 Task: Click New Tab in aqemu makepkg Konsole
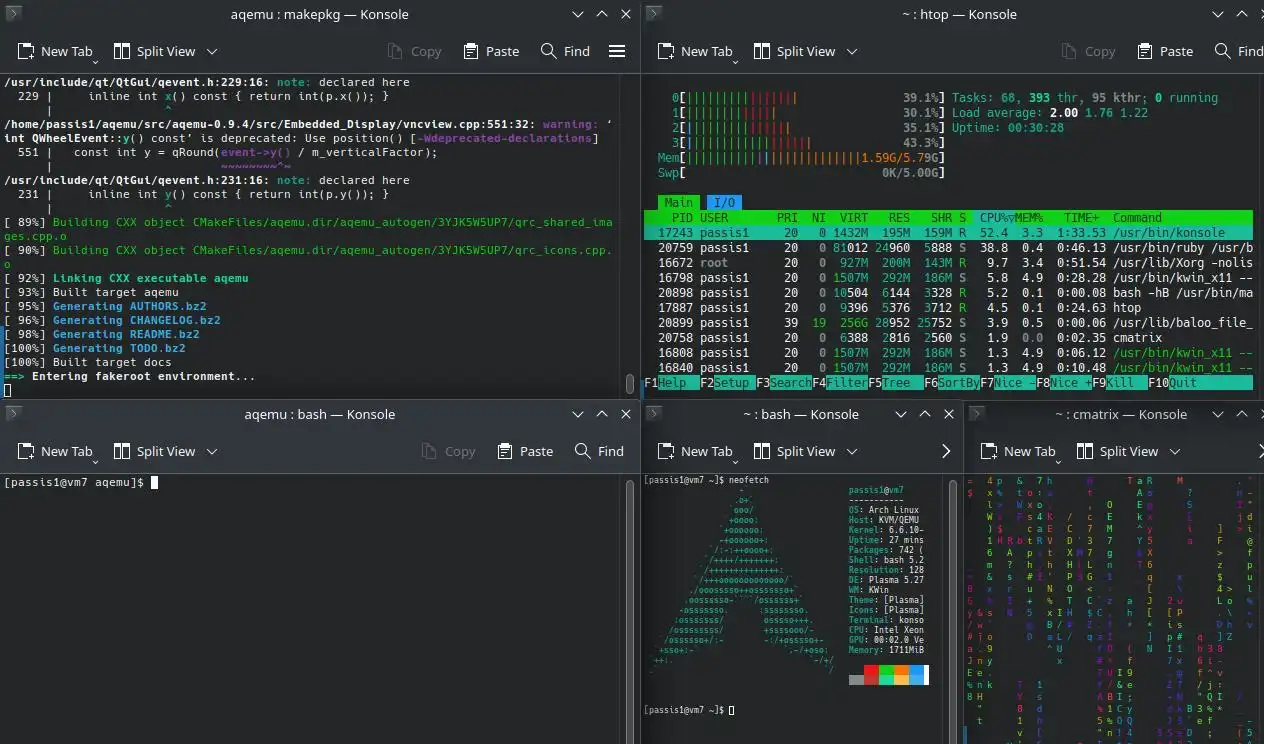56,51
